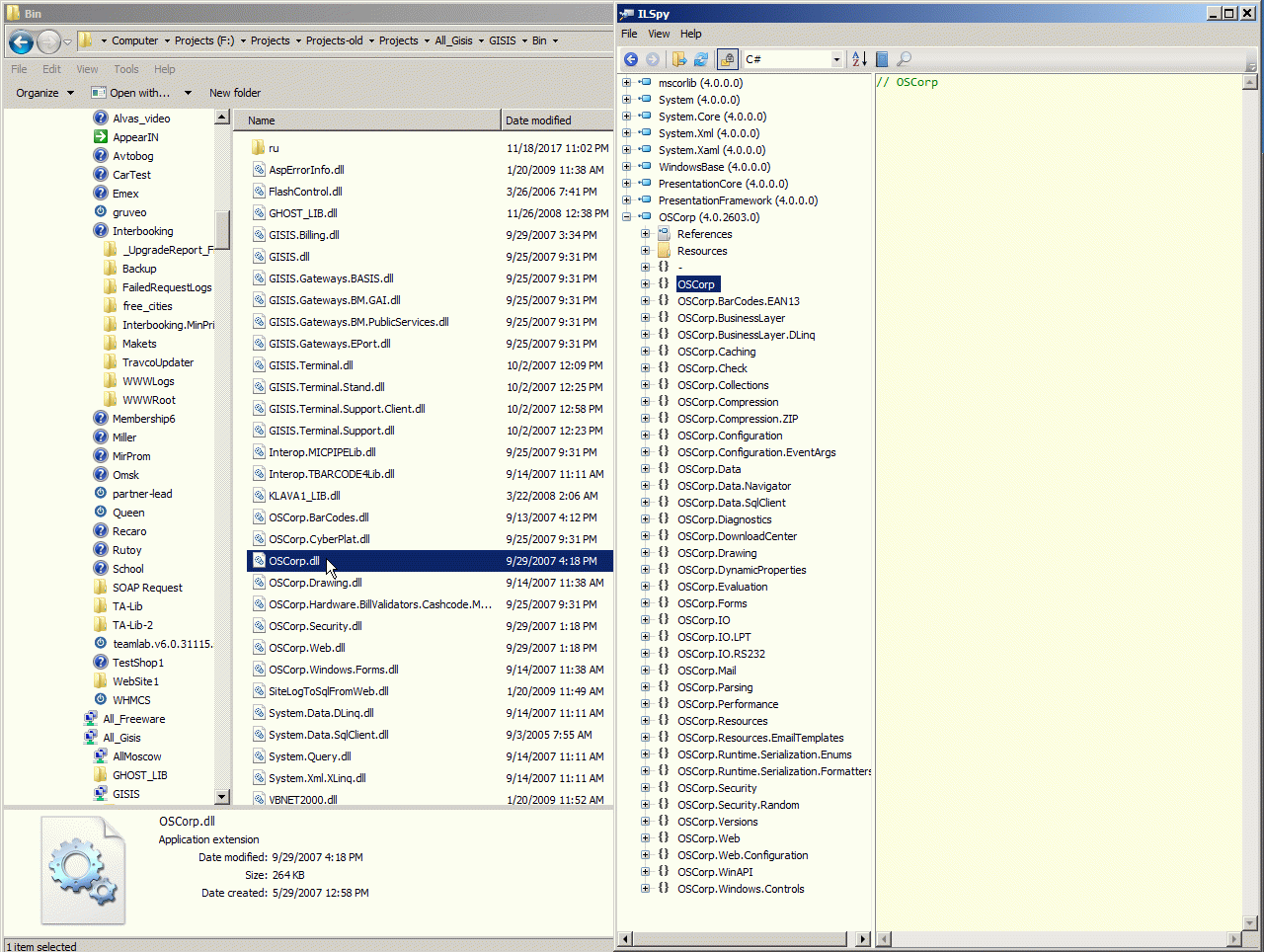This screenshot has height=952, width=1264.
Task: Click the Explorer Back button
Action: (21, 41)
